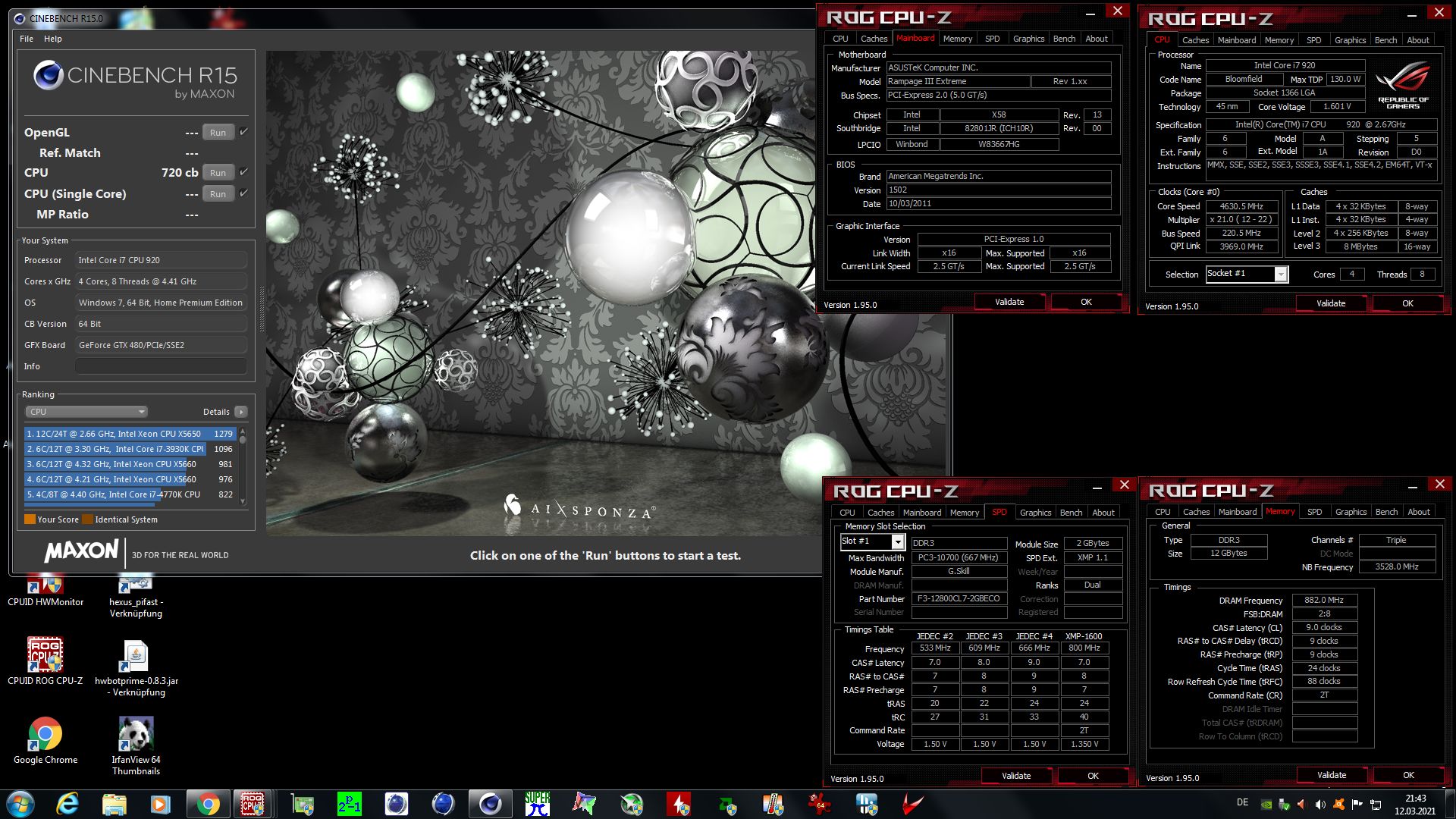
Task: Select Bench tab in the processor CPU-Z window
Action: click(1385, 40)
